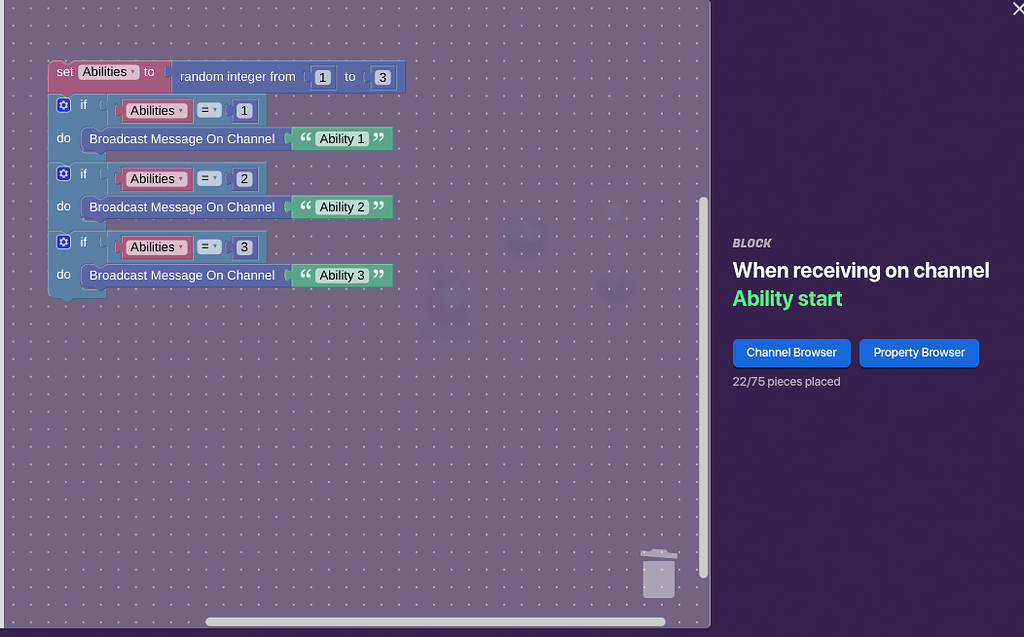Open the equals operator dropdown in the third if

pyautogui.click(x=208, y=246)
